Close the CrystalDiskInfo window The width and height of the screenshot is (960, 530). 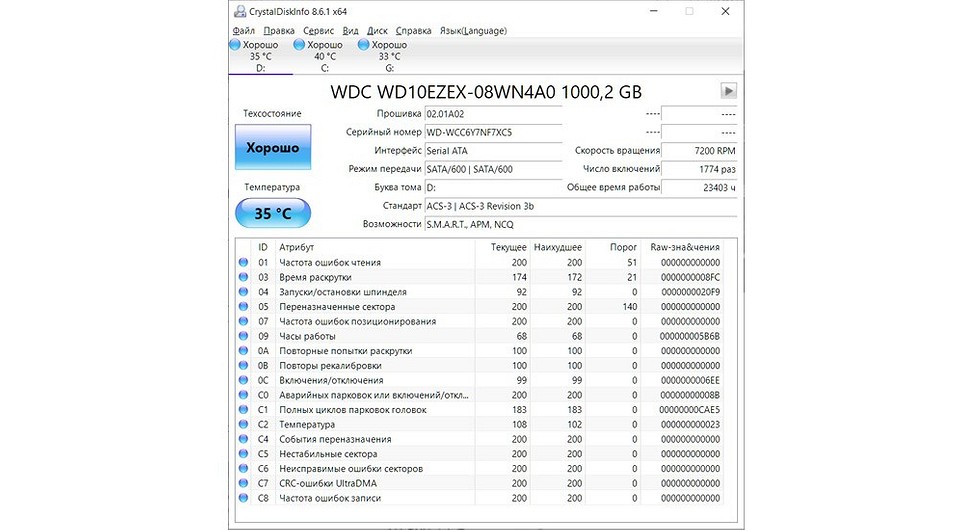click(x=726, y=11)
